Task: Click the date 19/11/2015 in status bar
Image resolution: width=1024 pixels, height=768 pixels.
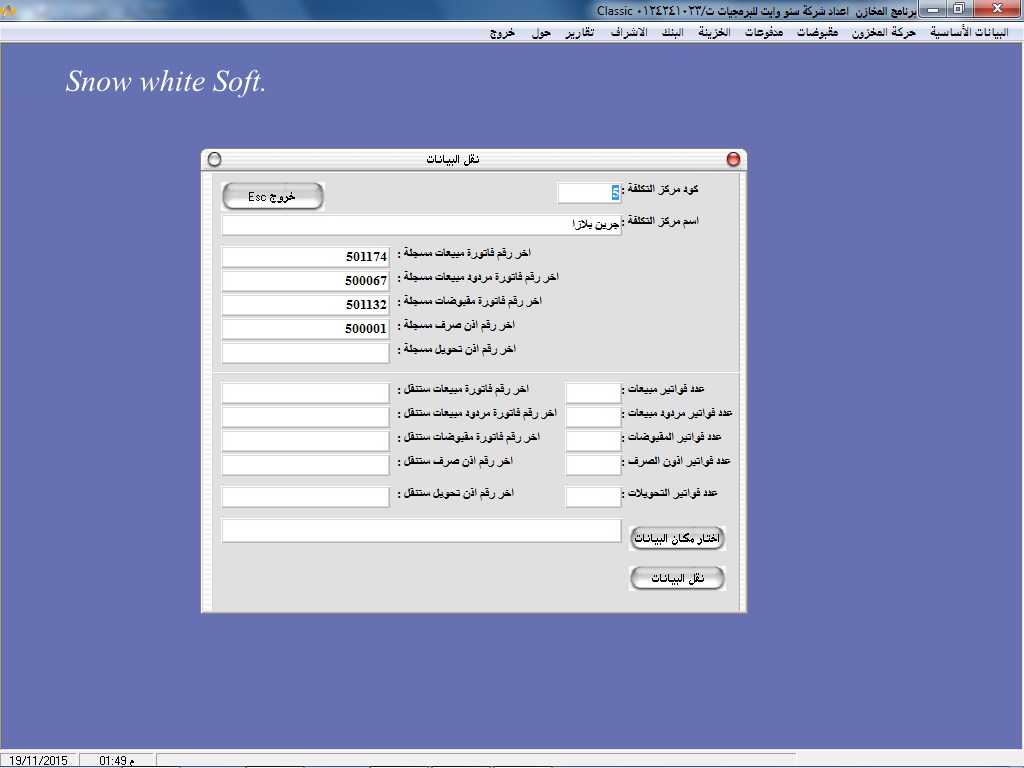Action: [38, 761]
